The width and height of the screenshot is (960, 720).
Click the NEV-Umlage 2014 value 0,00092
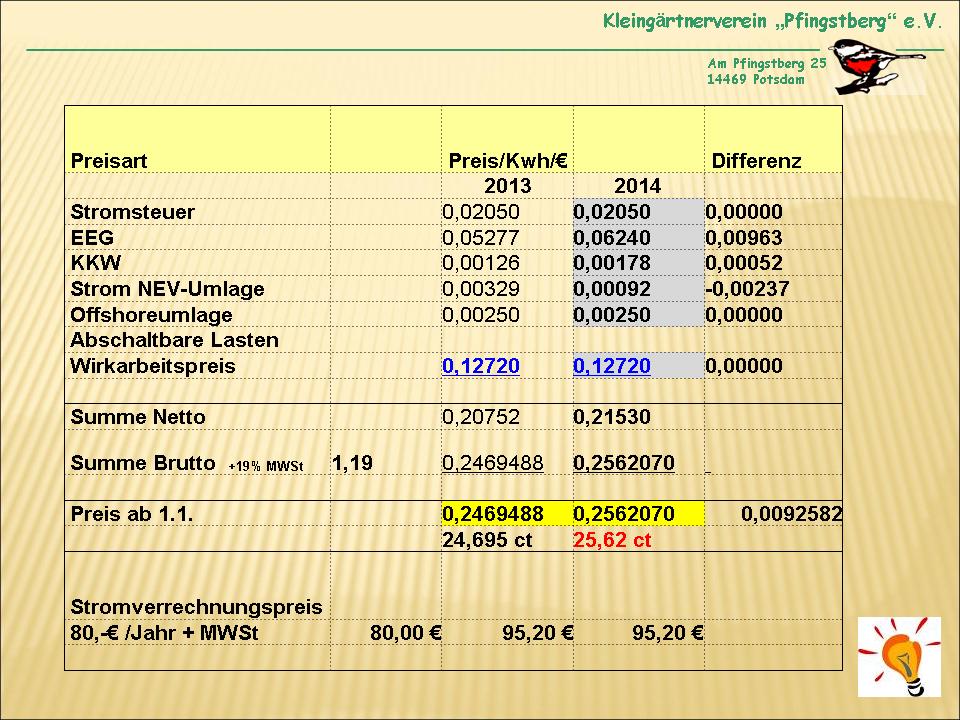[x=612, y=289]
